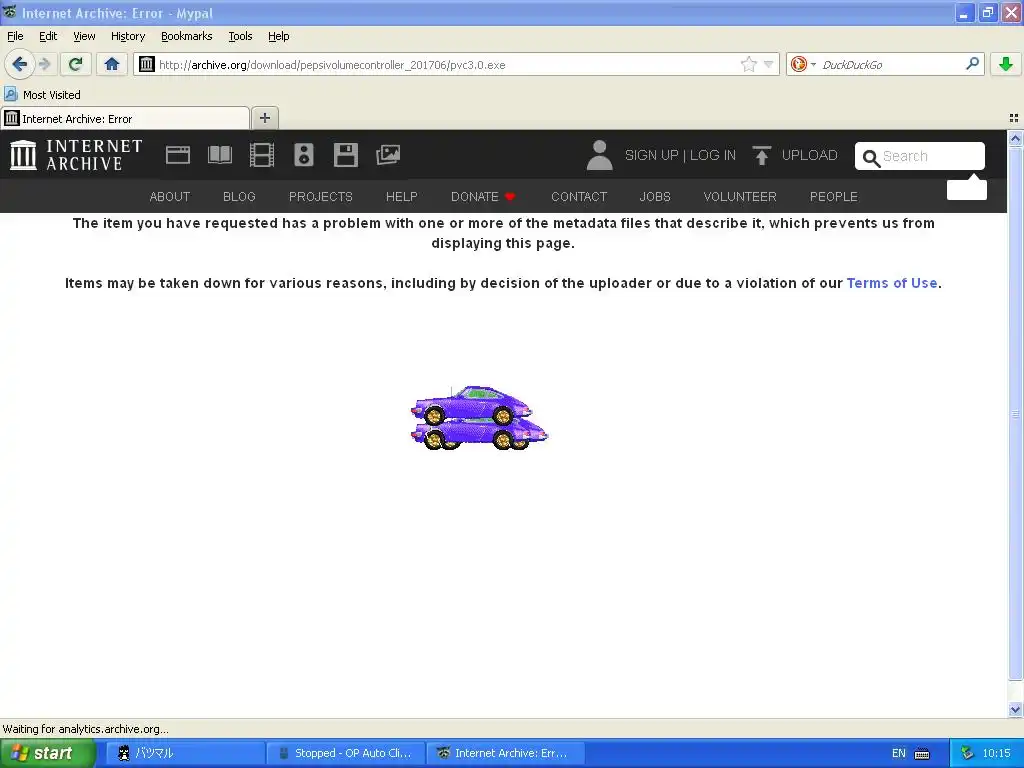Click the scrollbar down arrow

click(1015, 709)
